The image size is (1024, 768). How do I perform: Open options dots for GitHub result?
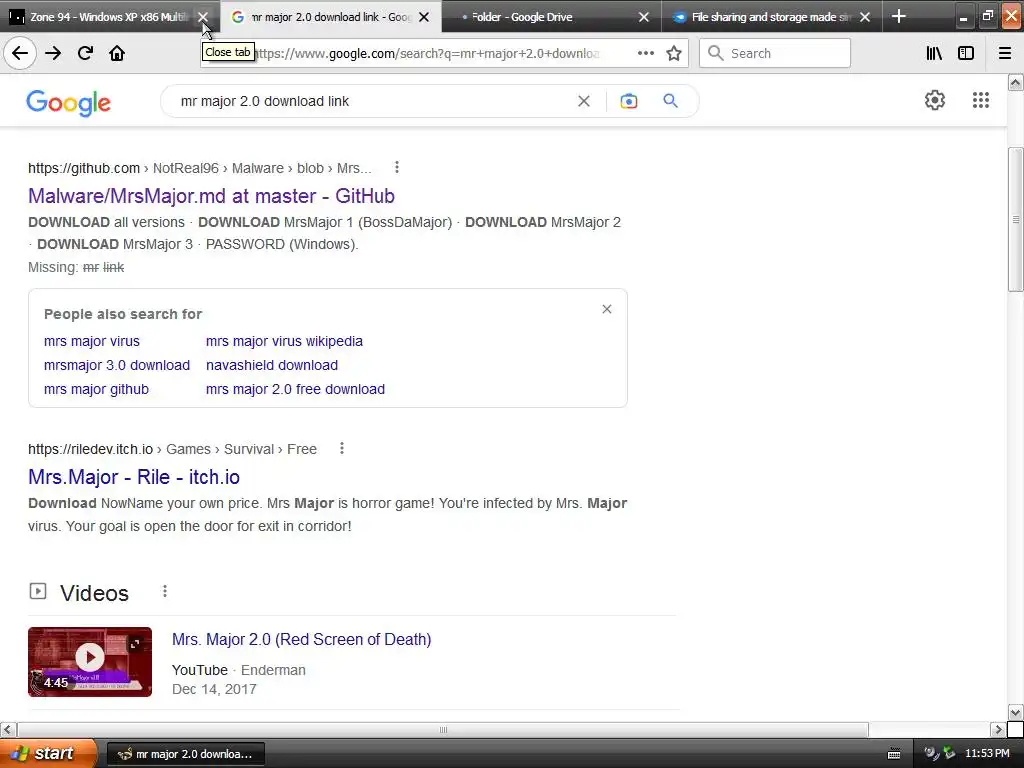[396, 168]
